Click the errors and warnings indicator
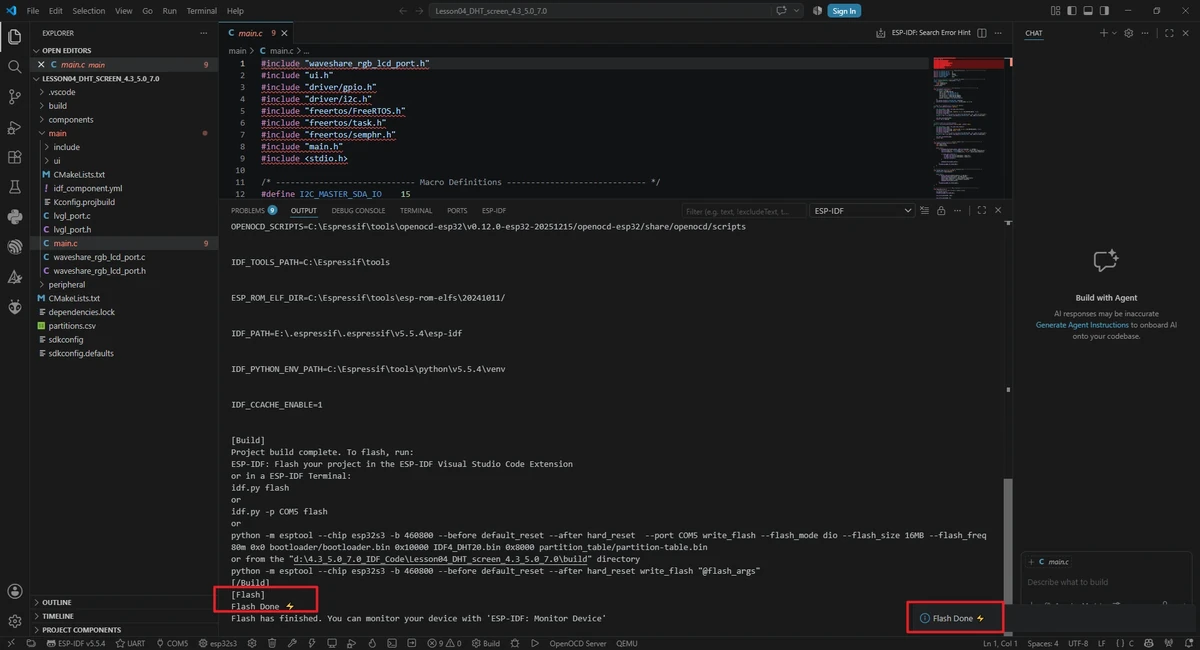1200x650 pixels. click(444, 643)
